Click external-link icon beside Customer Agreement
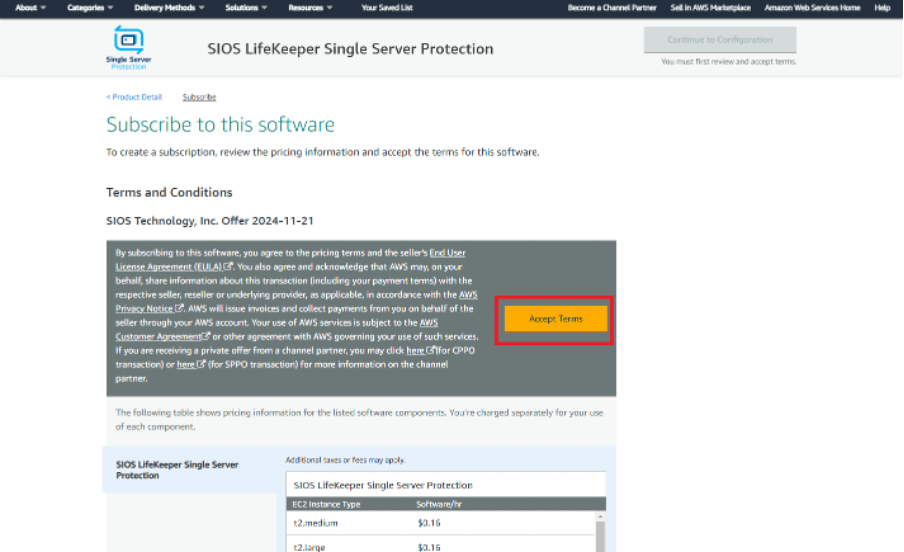The height and width of the screenshot is (552, 904). pos(205,336)
